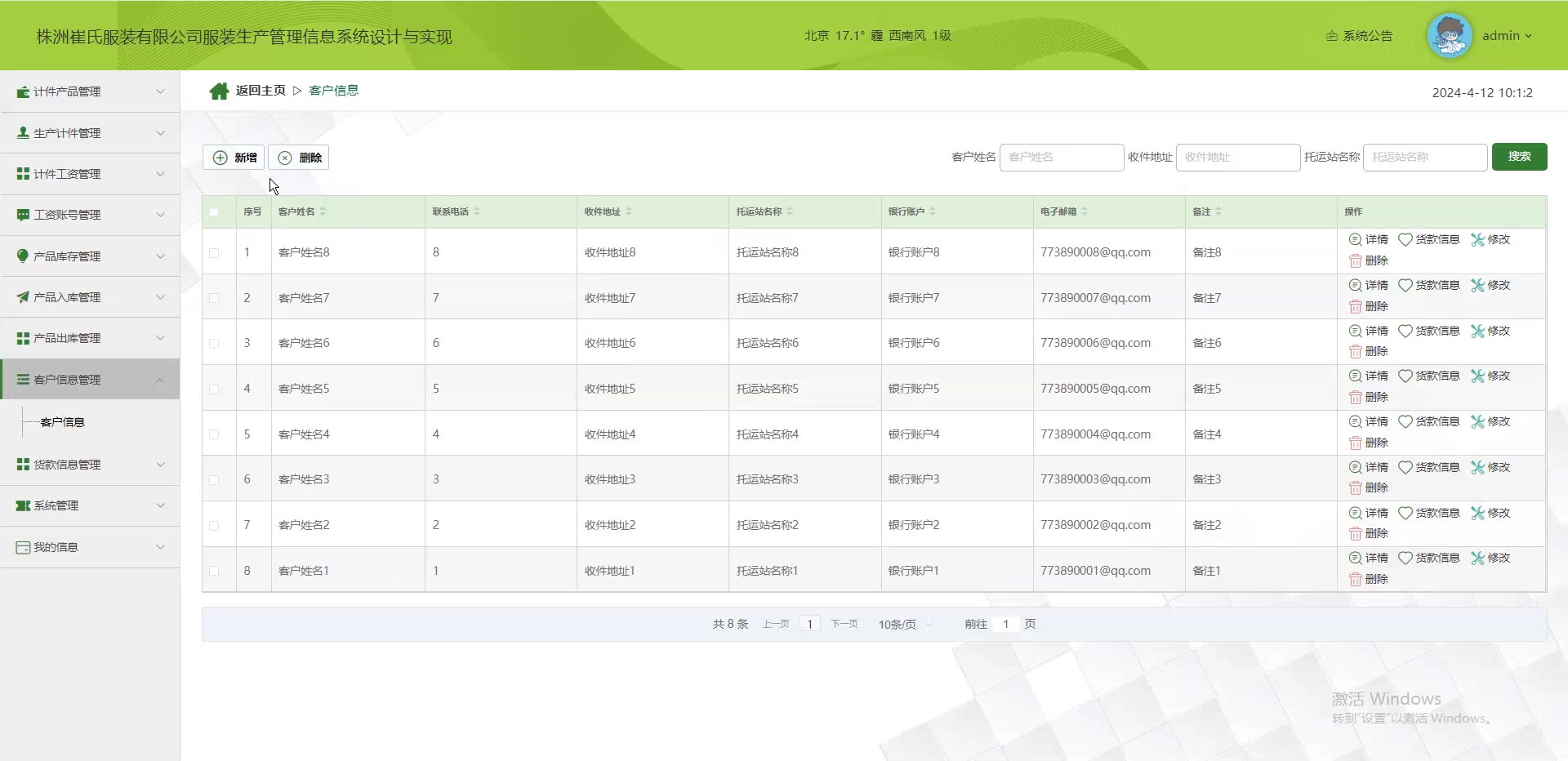Click 删除 trash icon for row 客户姓名5
The height and width of the screenshot is (761, 1568).
click(x=1356, y=397)
